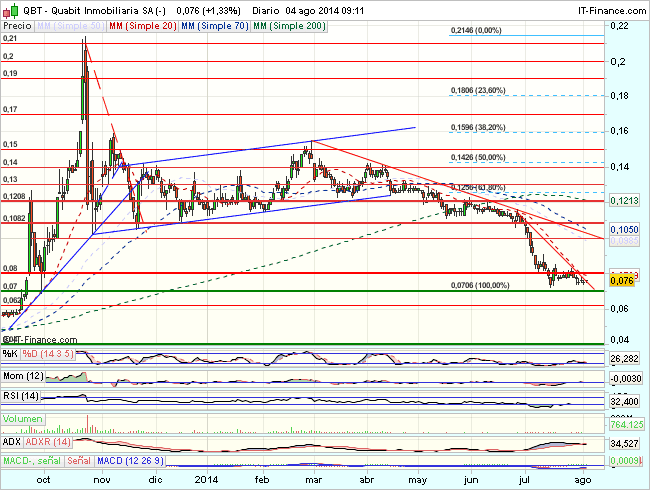Click the MACD-, señal label
The height and width of the screenshot is (490, 650).
pos(32,461)
